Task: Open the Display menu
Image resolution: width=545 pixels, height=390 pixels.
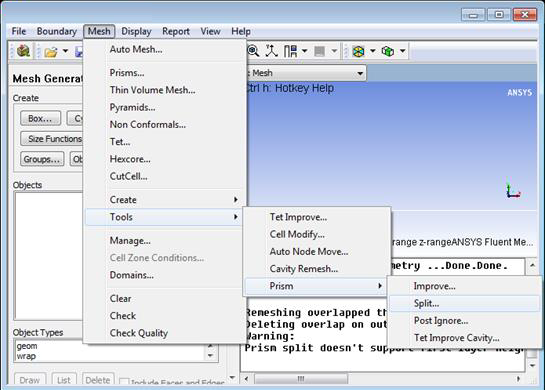Action: coord(136,31)
